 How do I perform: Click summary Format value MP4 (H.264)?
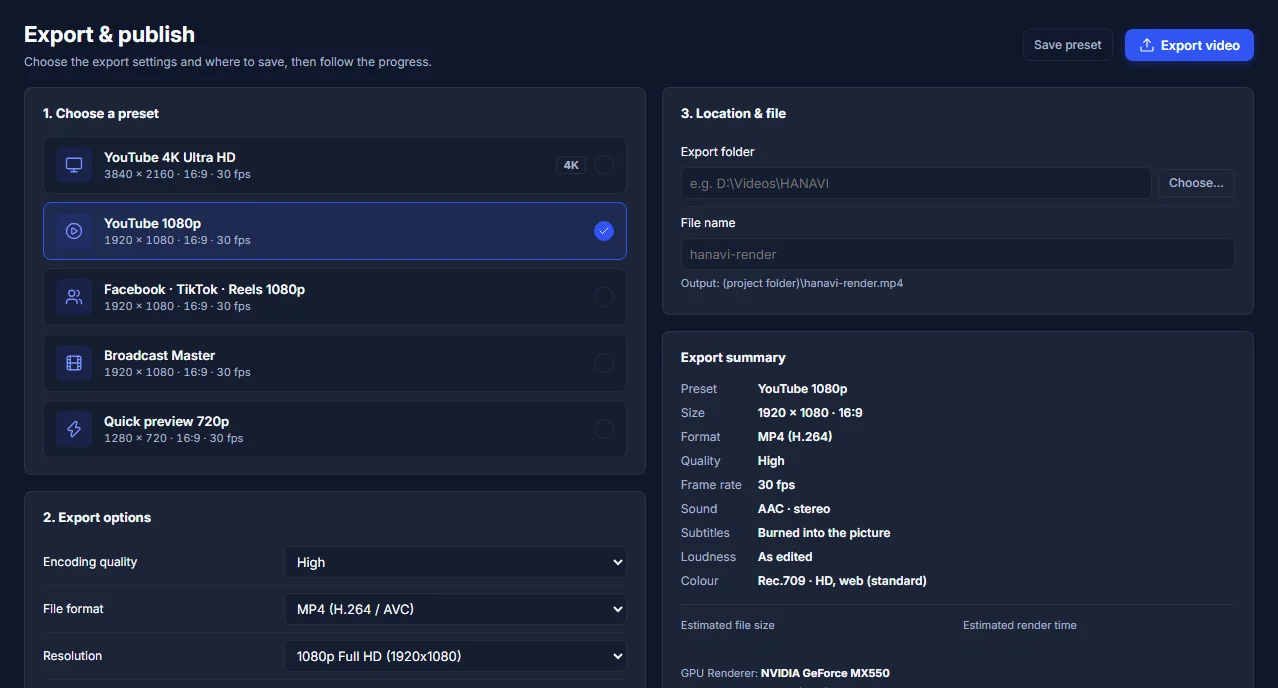[795, 437]
